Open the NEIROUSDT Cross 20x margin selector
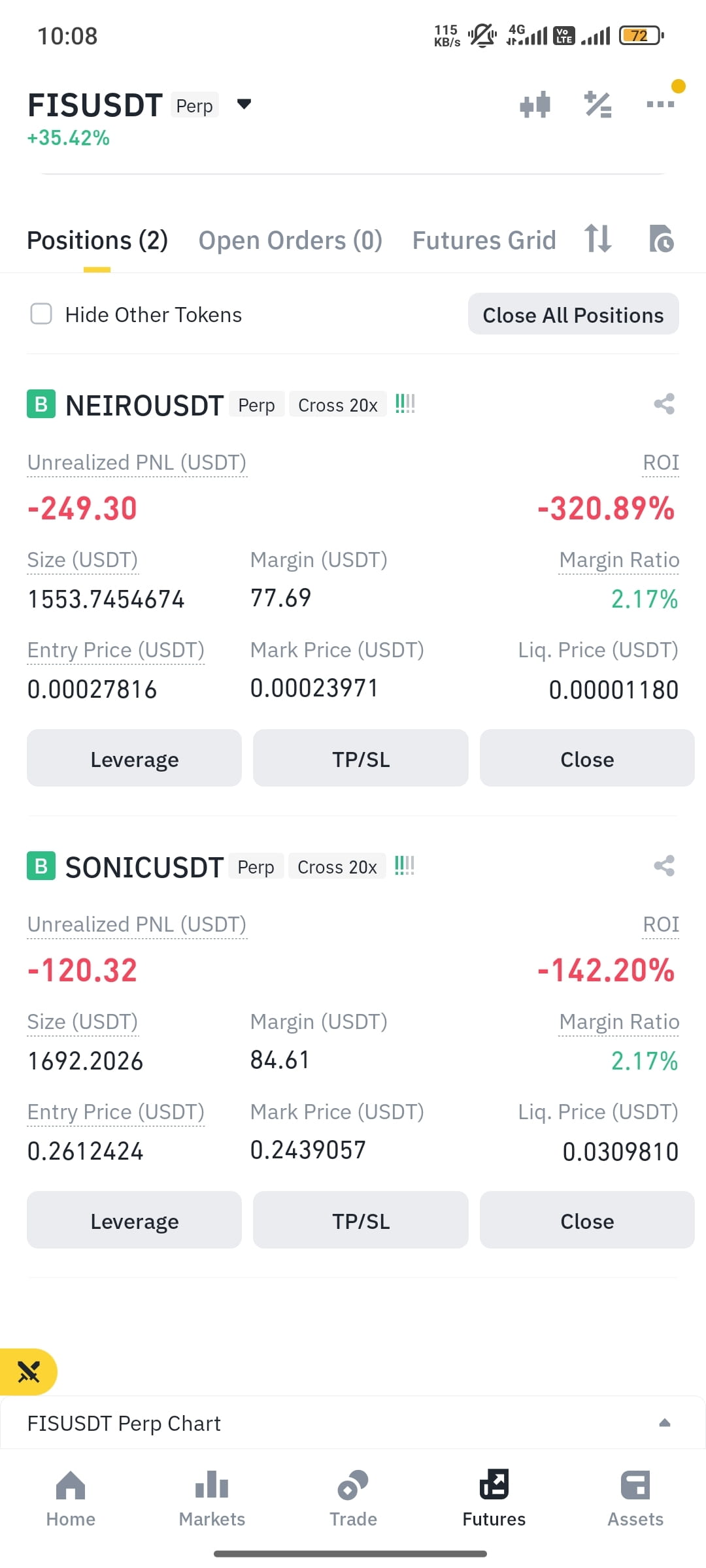The height and width of the screenshot is (1568, 706). (338, 405)
